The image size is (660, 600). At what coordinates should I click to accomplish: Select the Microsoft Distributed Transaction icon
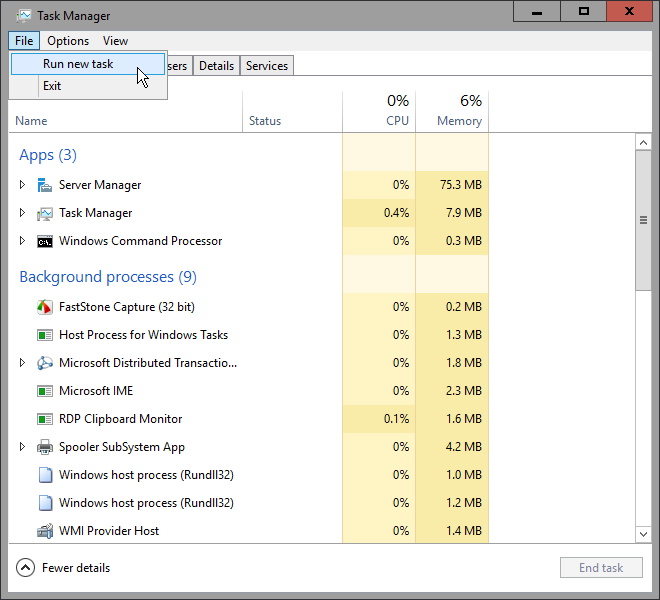pyautogui.click(x=45, y=363)
